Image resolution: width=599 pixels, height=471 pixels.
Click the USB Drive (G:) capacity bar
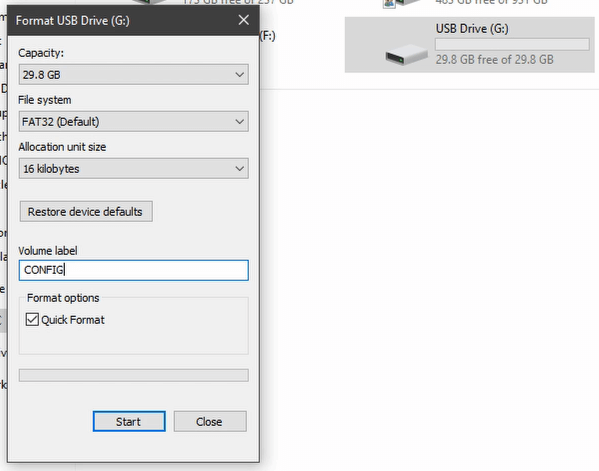pyautogui.click(x=512, y=44)
